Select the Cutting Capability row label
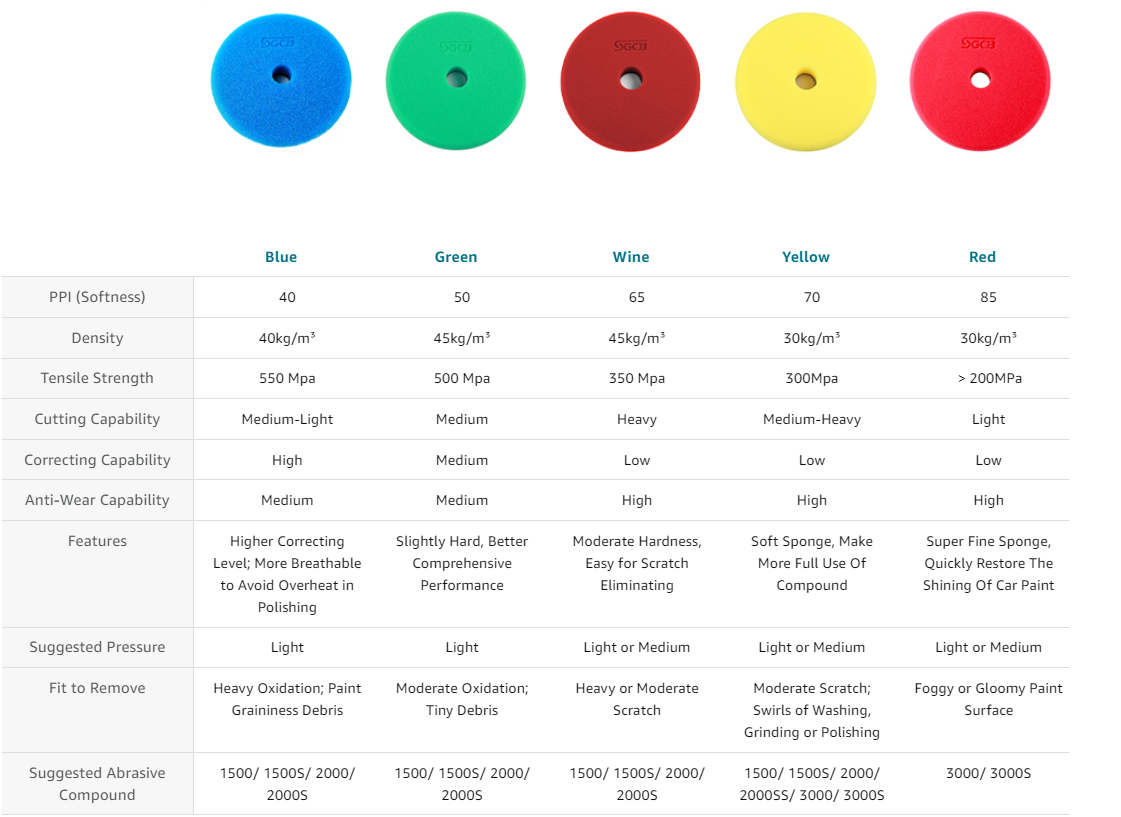 97,419
